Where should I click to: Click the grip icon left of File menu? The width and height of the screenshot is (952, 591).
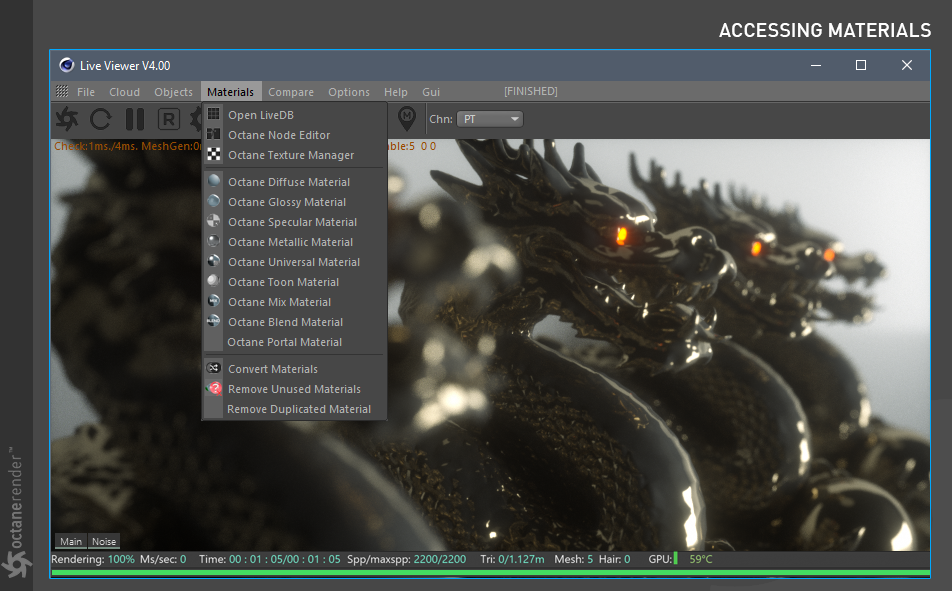pyautogui.click(x=62, y=91)
